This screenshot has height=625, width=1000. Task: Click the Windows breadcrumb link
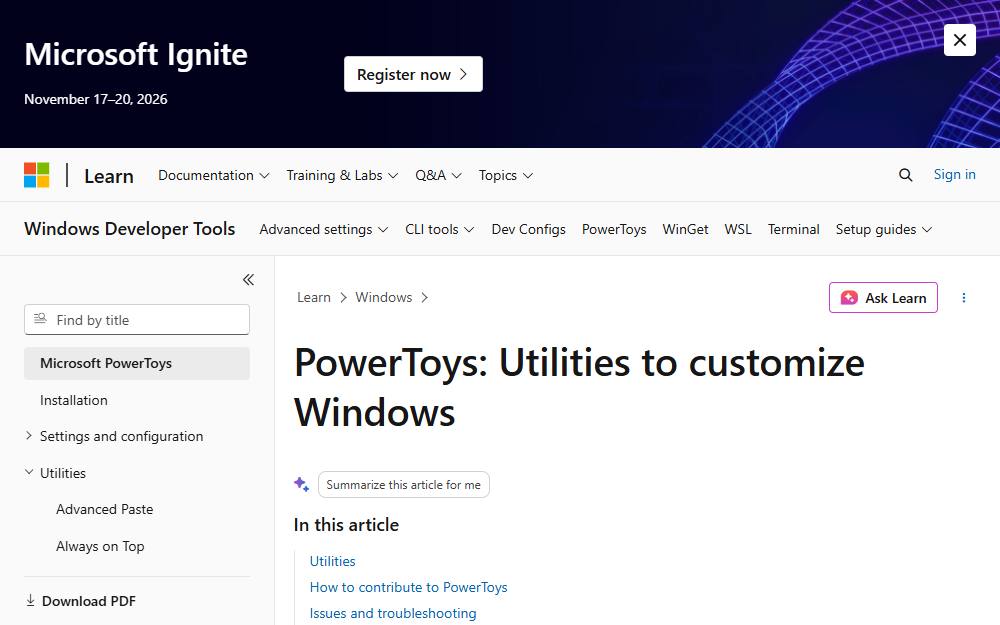(x=383, y=297)
